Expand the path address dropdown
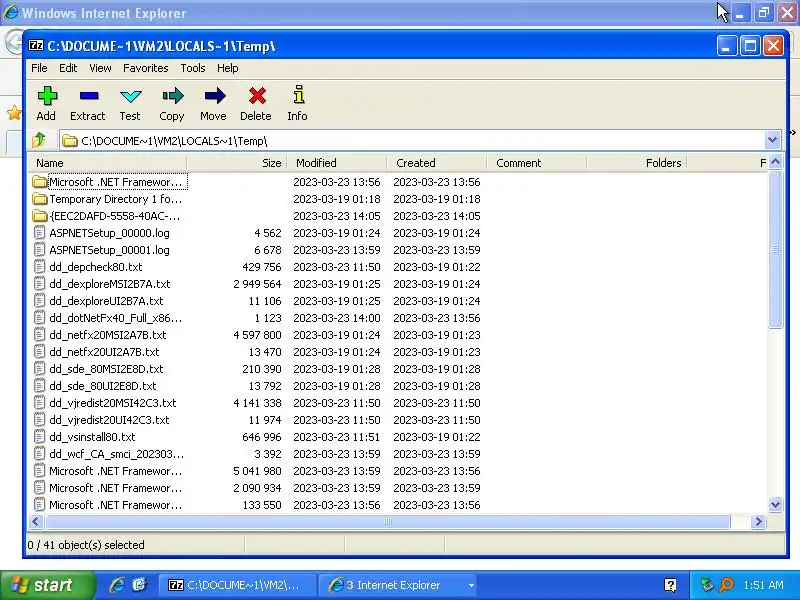This screenshot has height=600, width=800. click(x=772, y=140)
